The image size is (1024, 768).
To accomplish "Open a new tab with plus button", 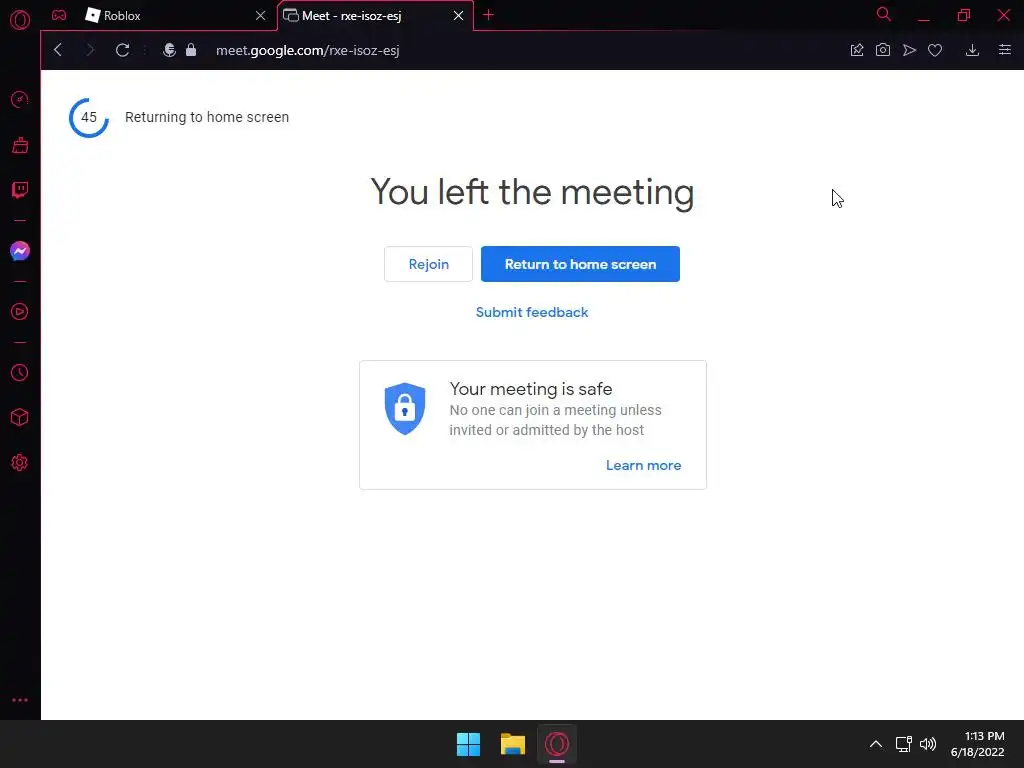I will [x=488, y=14].
